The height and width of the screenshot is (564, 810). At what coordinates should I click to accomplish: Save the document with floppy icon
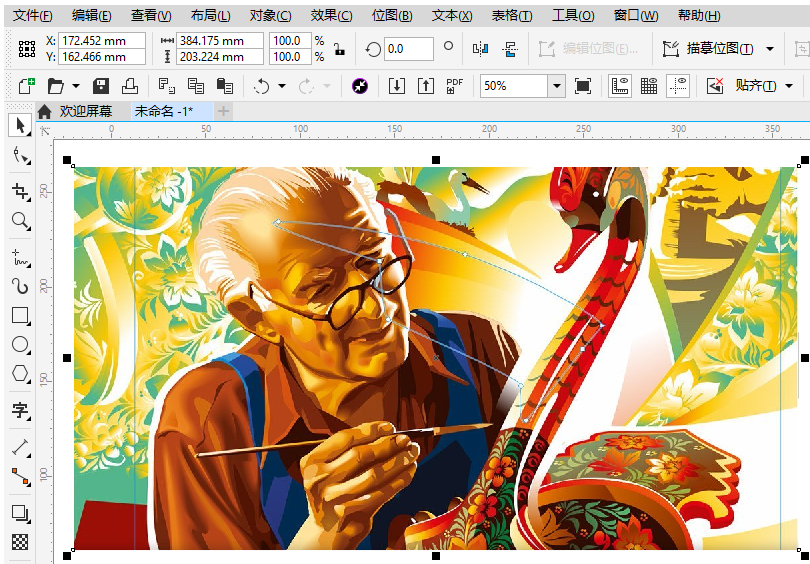click(x=101, y=86)
